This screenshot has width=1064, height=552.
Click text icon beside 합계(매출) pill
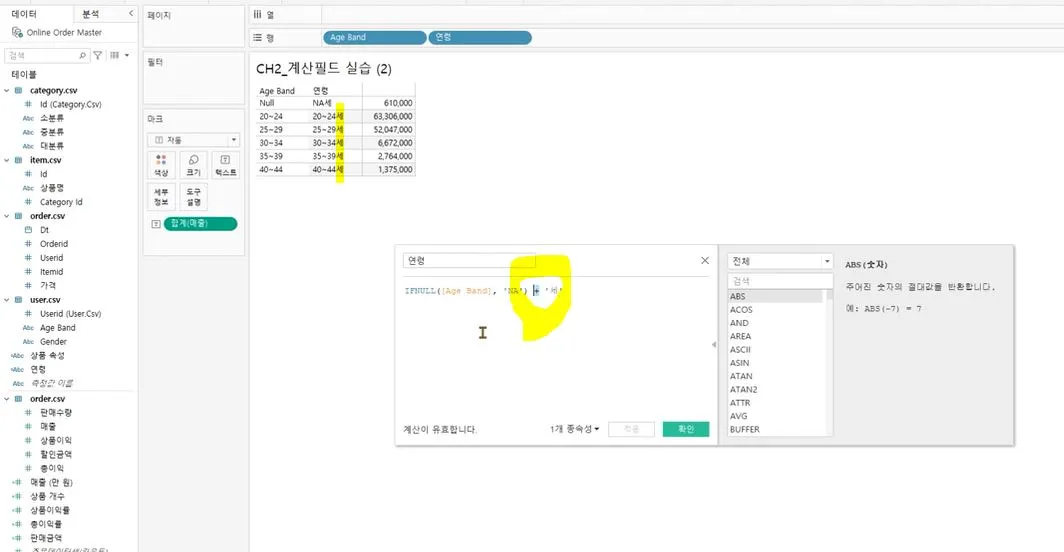click(155, 224)
